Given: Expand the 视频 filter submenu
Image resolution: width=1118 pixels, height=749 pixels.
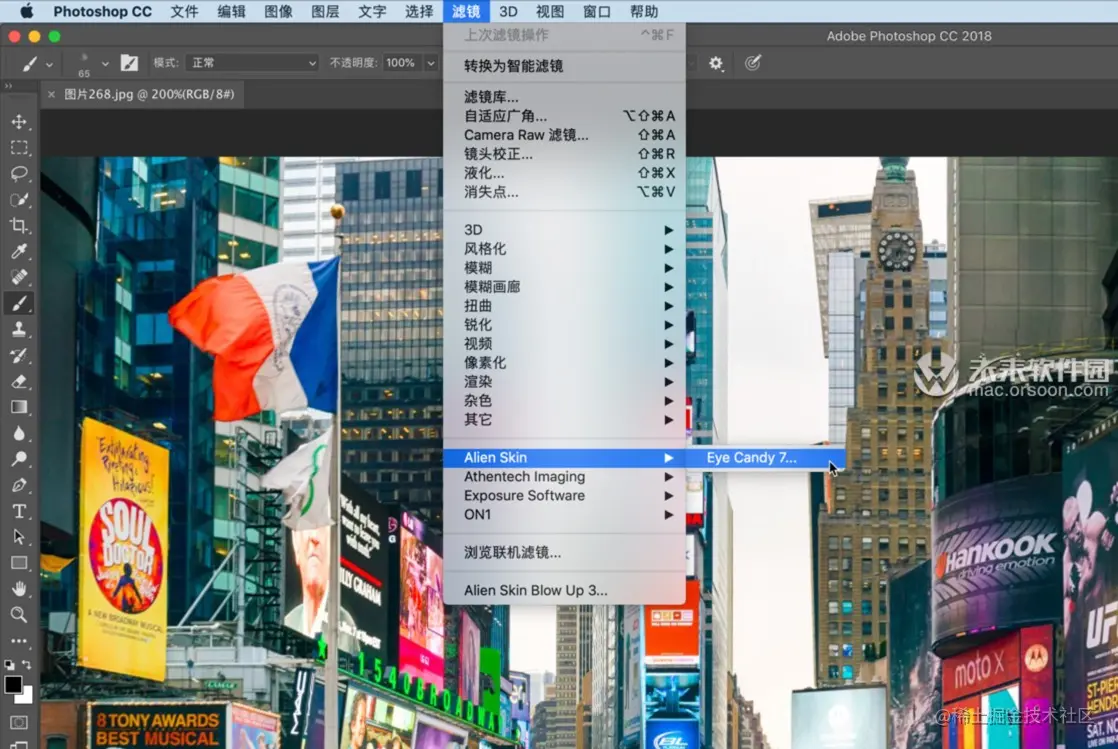Looking at the screenshot, I should point(564,343).
